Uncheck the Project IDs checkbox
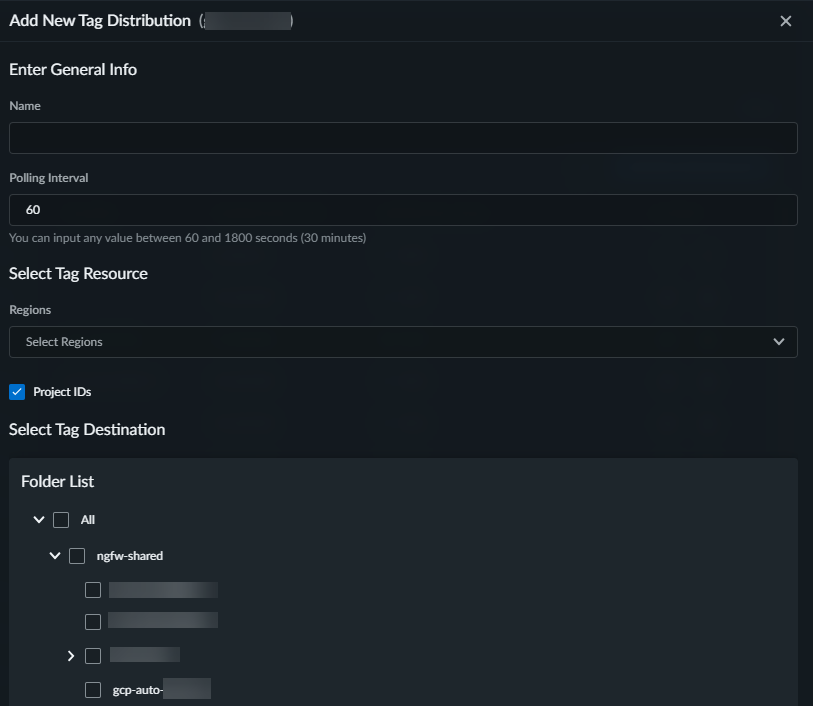Image resolution: width=813 pixels, height=706 pixels. (17, 392)
